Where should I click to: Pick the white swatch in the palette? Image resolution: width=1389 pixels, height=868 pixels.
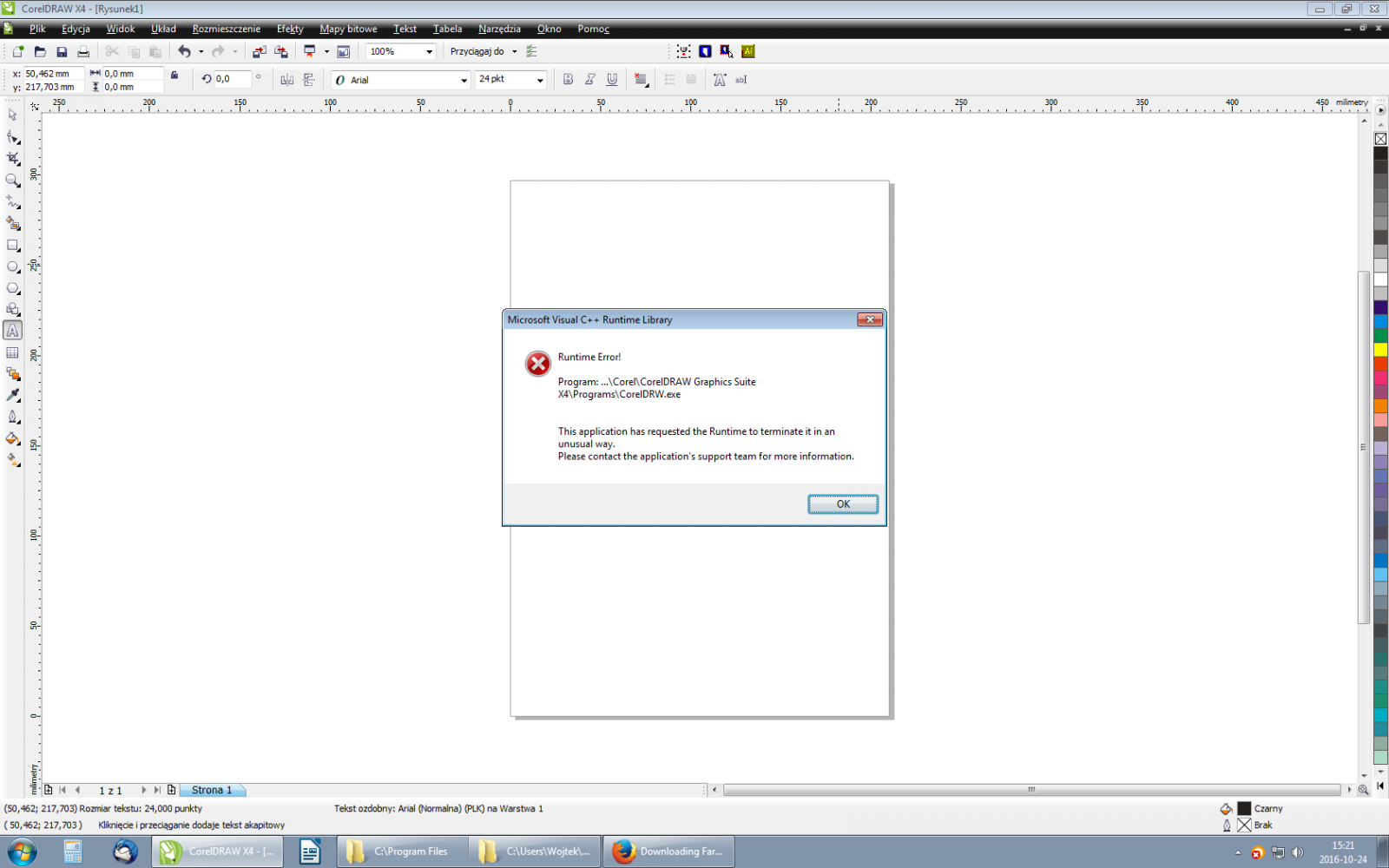pyautogui.click(x=1380, y=279)
